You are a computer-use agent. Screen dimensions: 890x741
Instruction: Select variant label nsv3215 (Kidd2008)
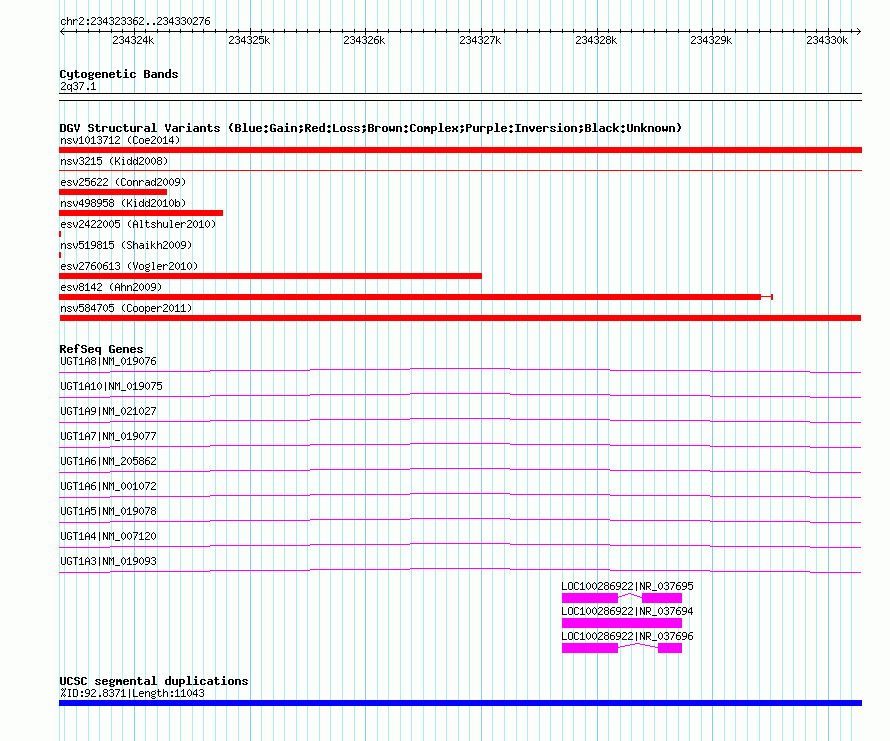(x=114, y=161)
